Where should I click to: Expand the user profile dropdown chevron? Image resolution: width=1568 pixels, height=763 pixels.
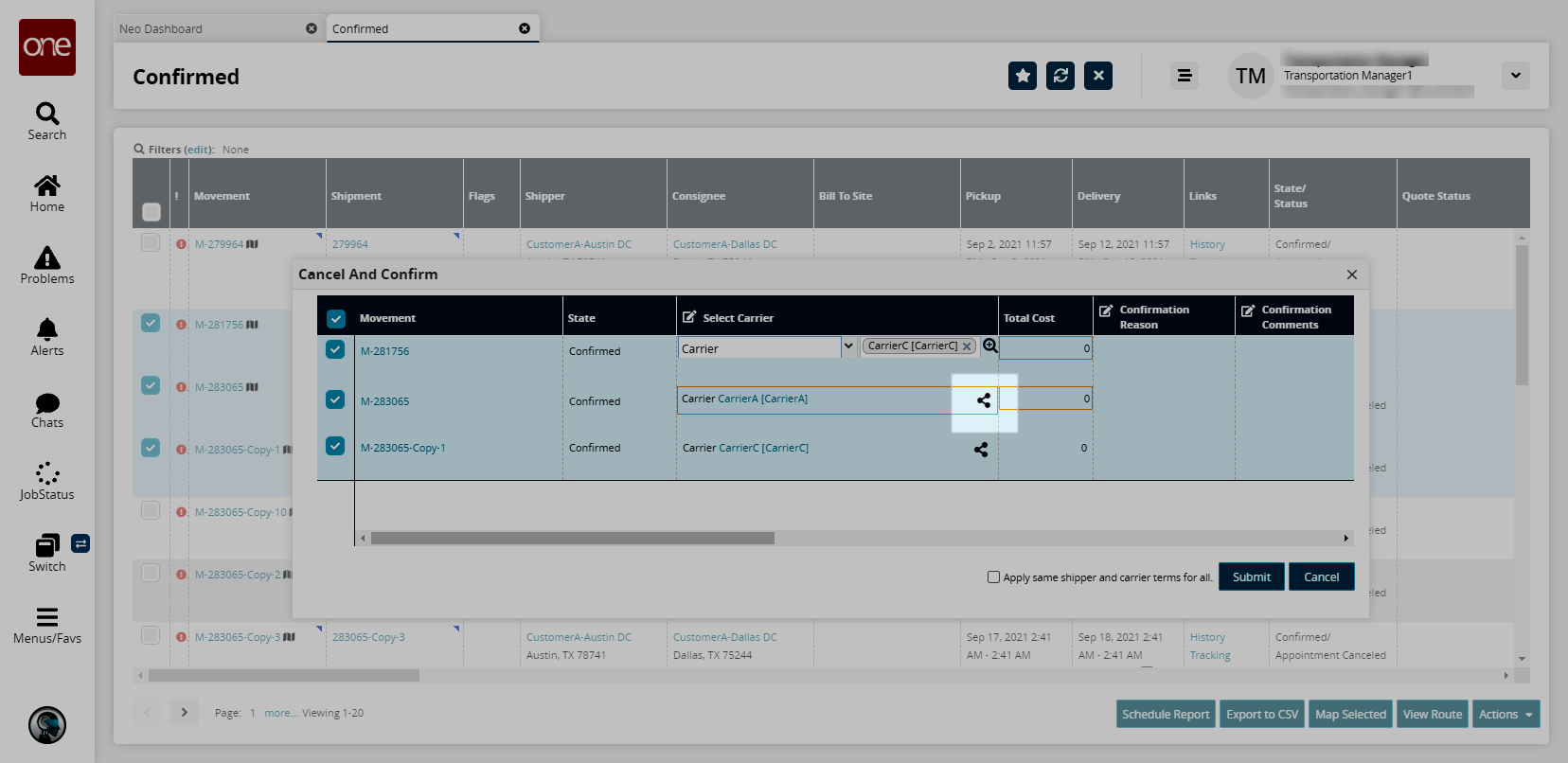pos(1515,76)
